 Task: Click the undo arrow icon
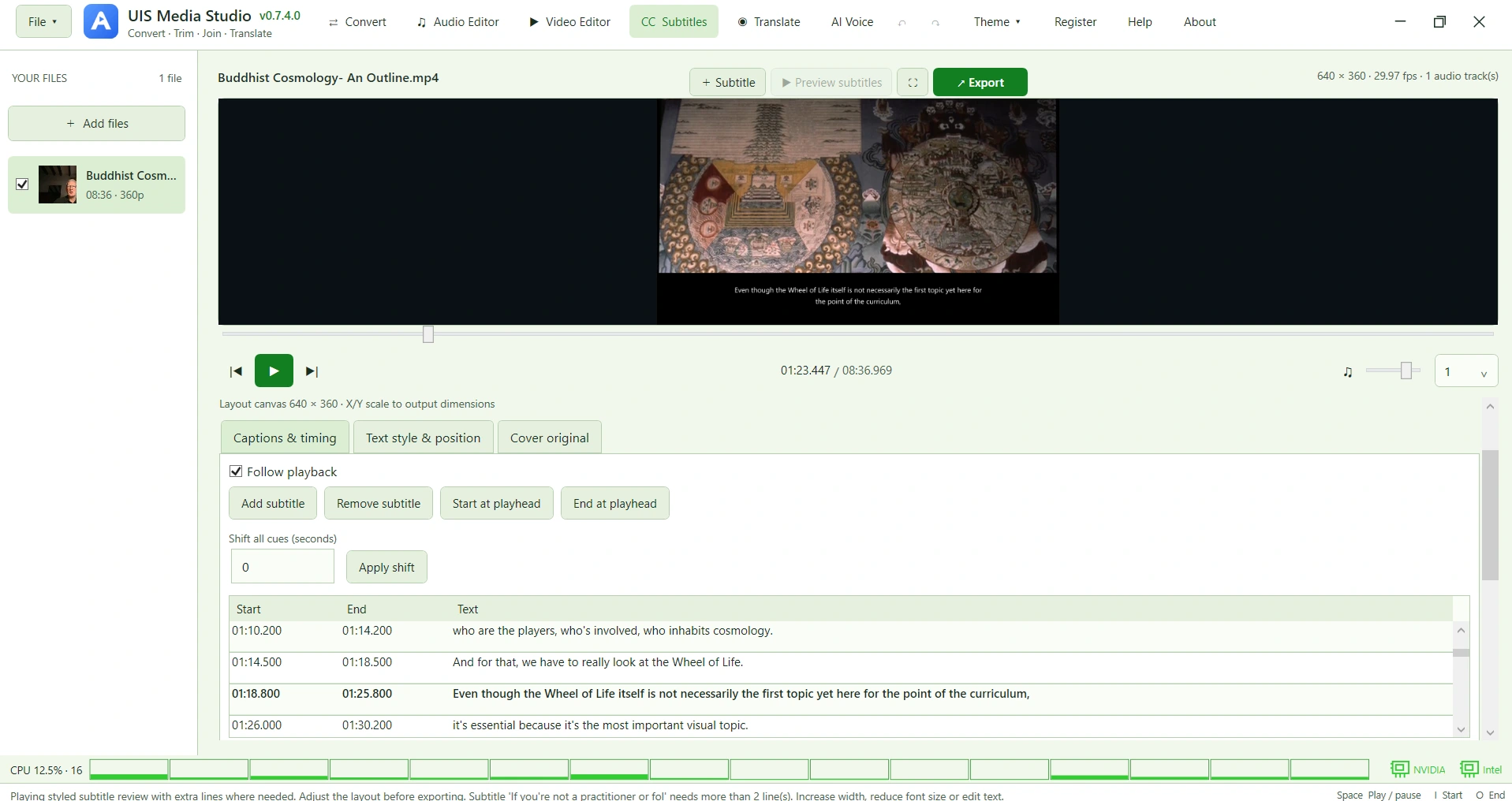coord(902,23)
